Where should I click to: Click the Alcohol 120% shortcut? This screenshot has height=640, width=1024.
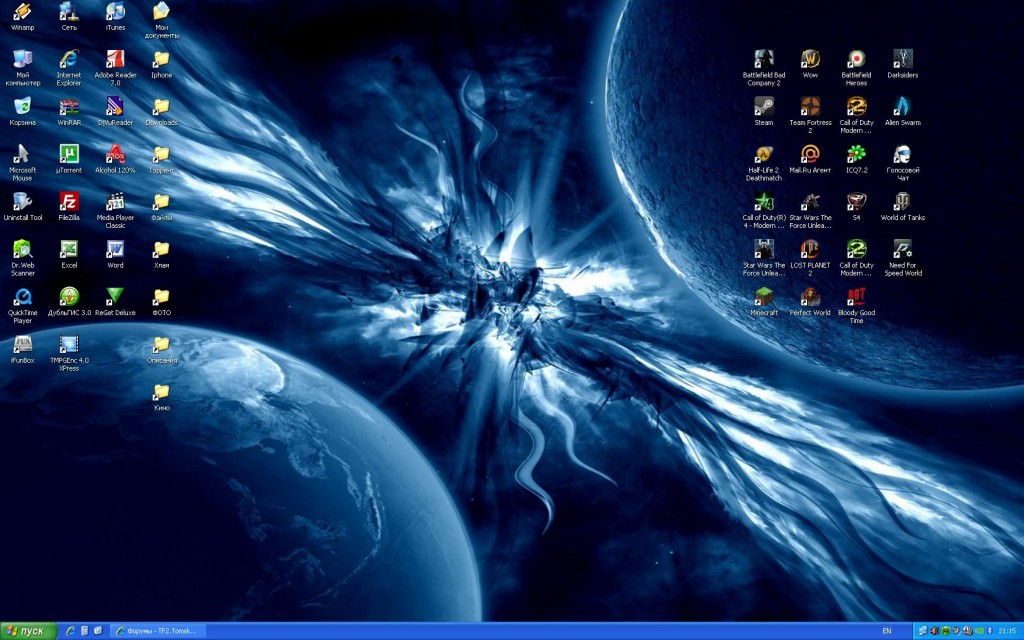[x=115, y=159]
